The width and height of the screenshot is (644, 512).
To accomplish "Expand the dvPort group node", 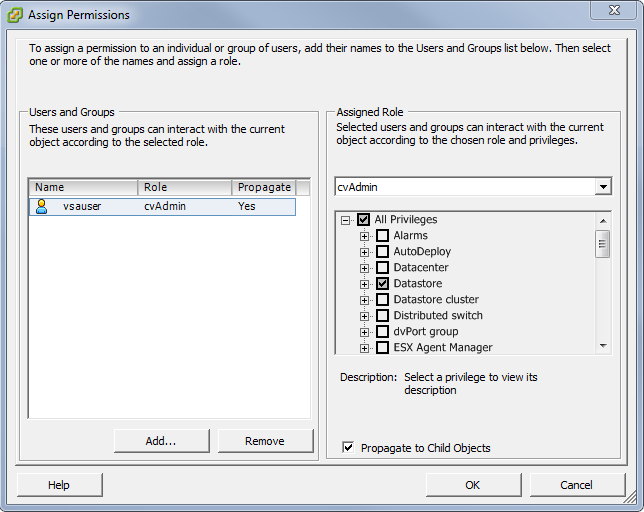I will pyautogui.click(x=365, y=332).
